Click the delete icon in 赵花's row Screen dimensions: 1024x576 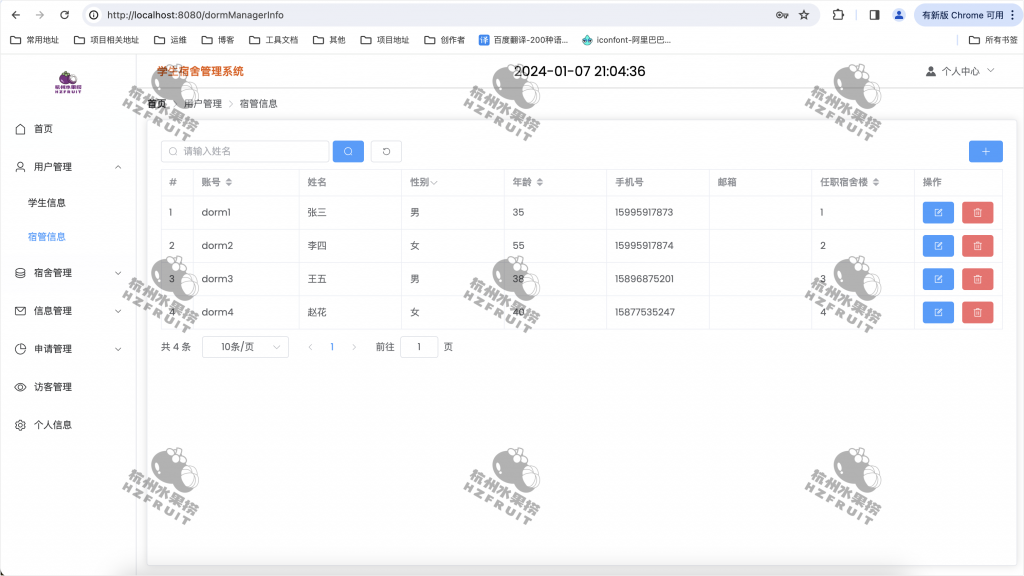(x=977, y=312)
